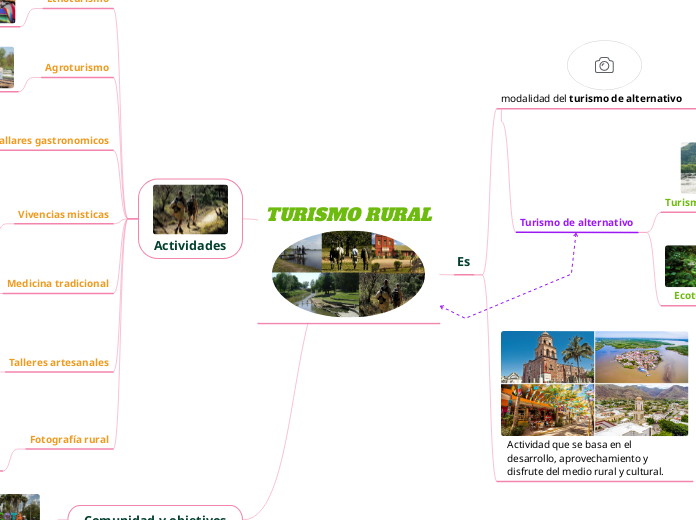This screenshot has height=520, width=696.
Task: Click the Agroturismo thumbnail image
Action: [7, 67]
